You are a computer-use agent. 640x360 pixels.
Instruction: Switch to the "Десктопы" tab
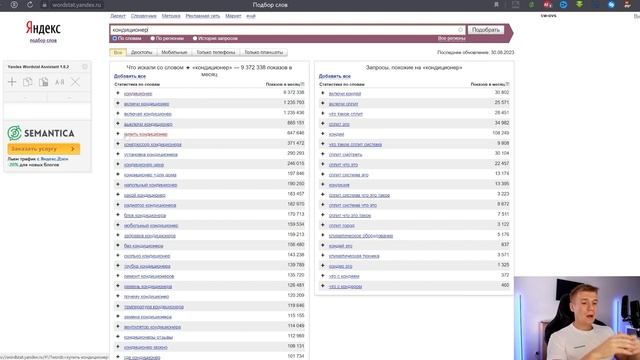click(142, 52)
